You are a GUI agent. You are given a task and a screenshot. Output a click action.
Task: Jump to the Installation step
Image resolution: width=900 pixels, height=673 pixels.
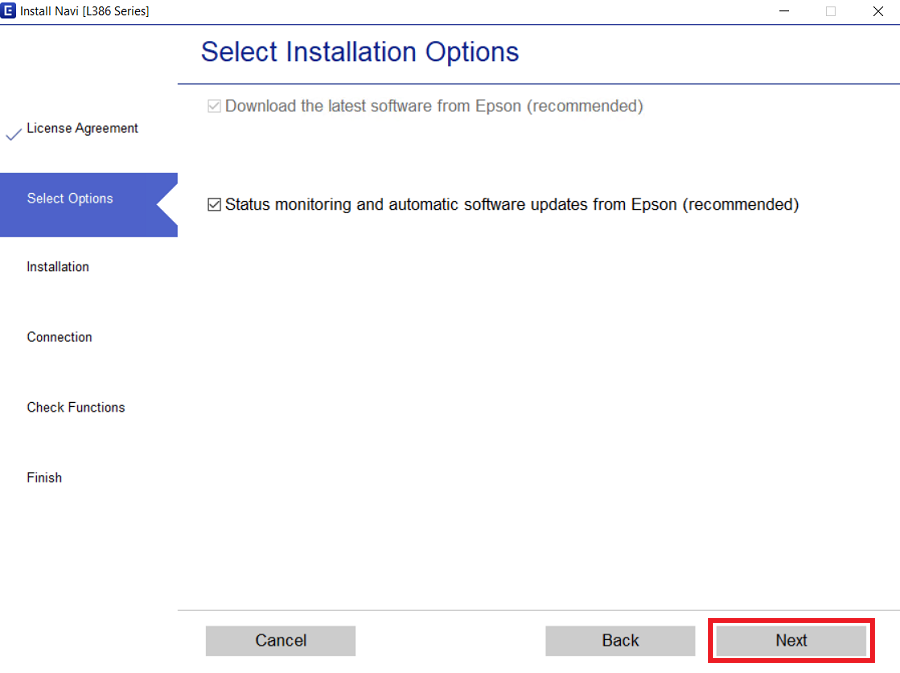pos(58,266)
